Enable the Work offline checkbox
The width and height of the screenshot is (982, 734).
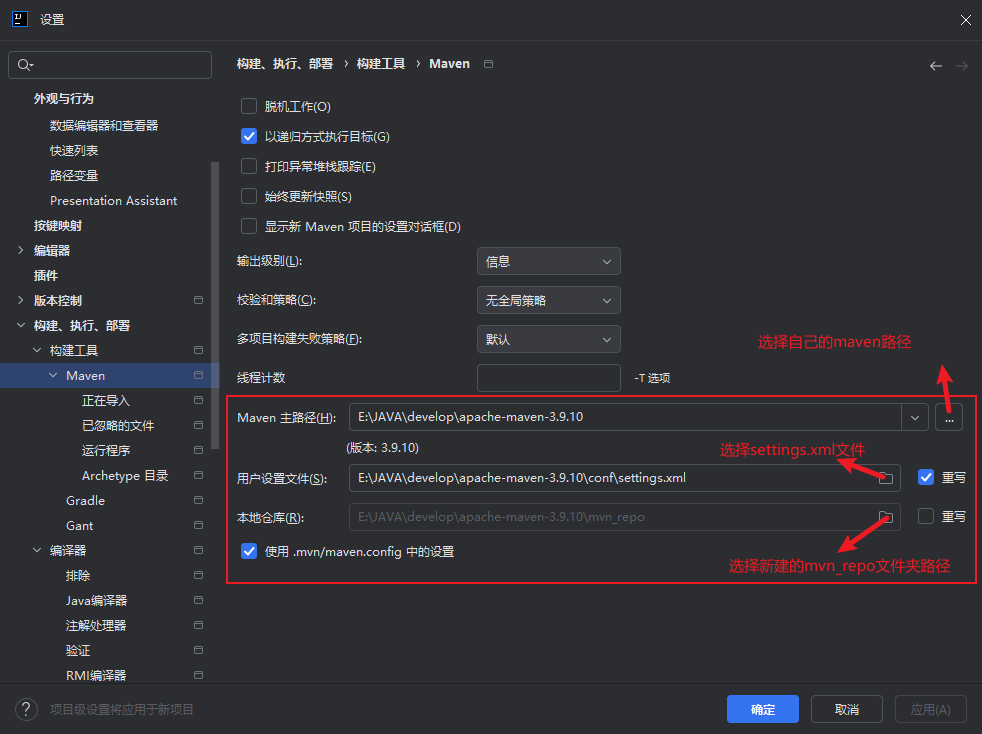click(250, 107)
